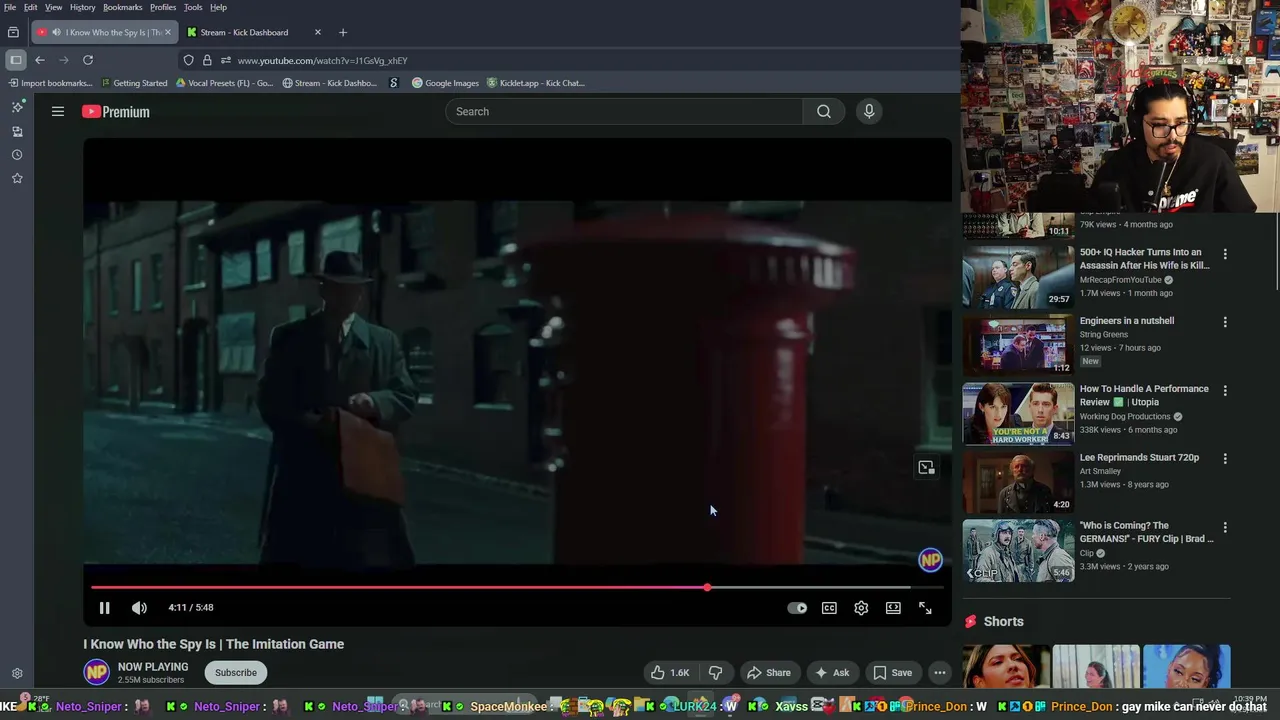Open options for 500+ IQ Hacker video
The image size is (1280, 720).
pyautogui.click(x=1225, y=254)
